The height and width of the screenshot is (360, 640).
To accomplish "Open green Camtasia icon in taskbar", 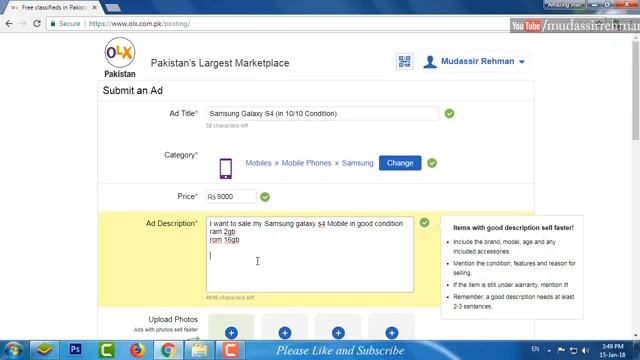I will tap(107, 350).
